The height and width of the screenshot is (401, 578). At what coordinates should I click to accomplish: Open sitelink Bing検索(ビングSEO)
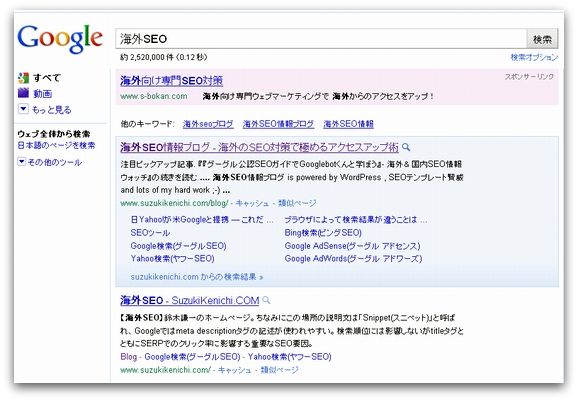point(323,233)
